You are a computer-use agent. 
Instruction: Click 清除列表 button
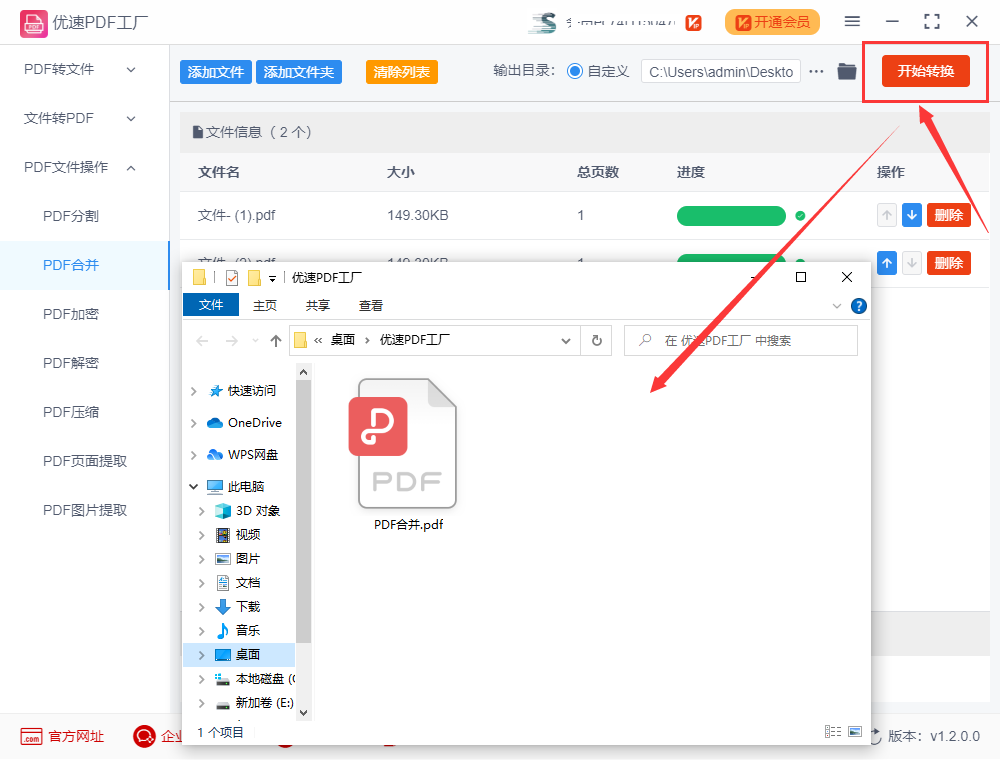(x=402, y=72)
